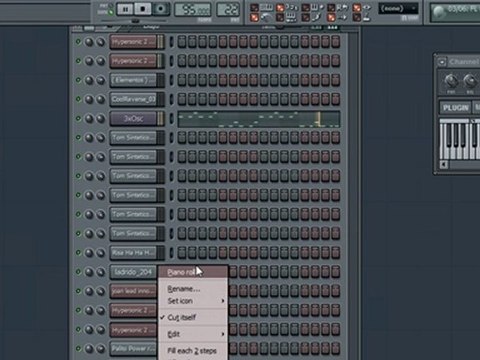This screenshot has width=480, height=360.
Task: Switch to the PLUGIN tab in Channel settings
Action: click(455, 108)
